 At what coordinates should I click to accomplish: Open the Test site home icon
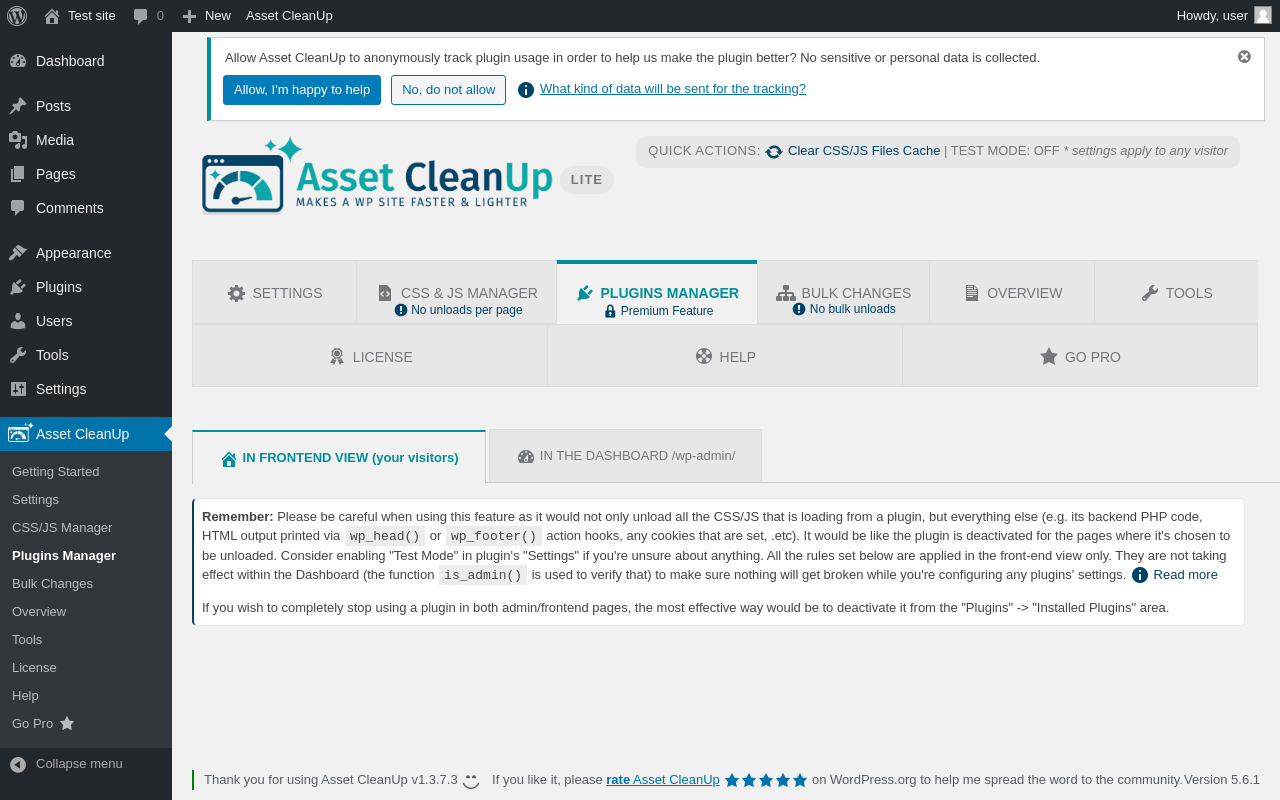pos(52,16)
